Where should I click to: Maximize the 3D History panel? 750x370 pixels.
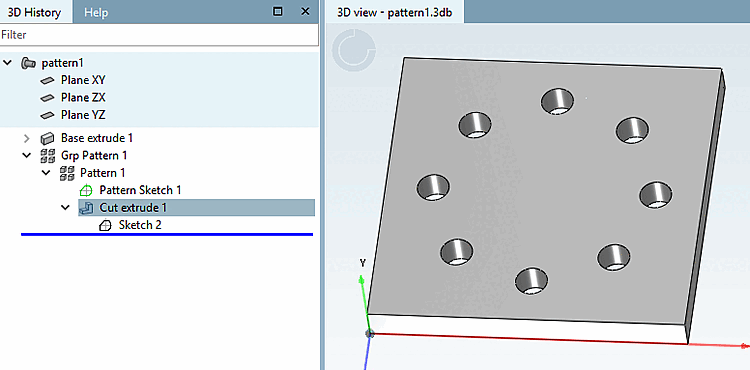pyautogui.click(x=277, y=11)
